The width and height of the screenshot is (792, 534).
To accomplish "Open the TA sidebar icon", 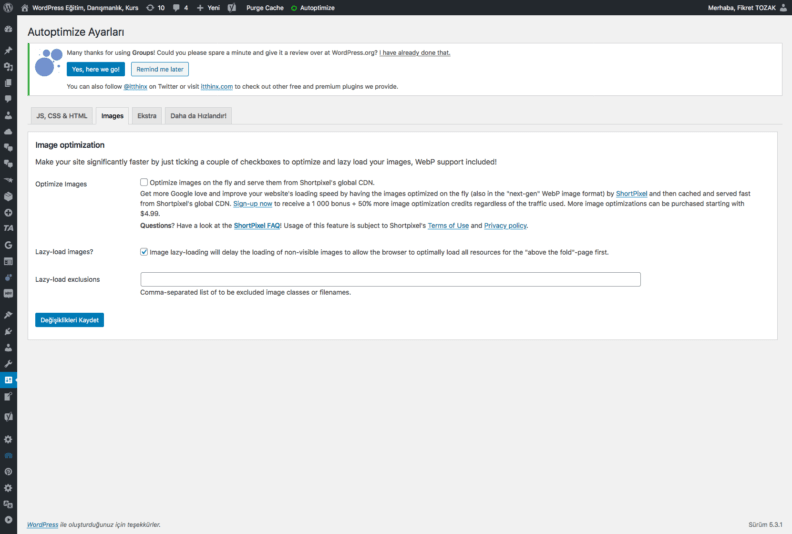I will pos(8,228).
